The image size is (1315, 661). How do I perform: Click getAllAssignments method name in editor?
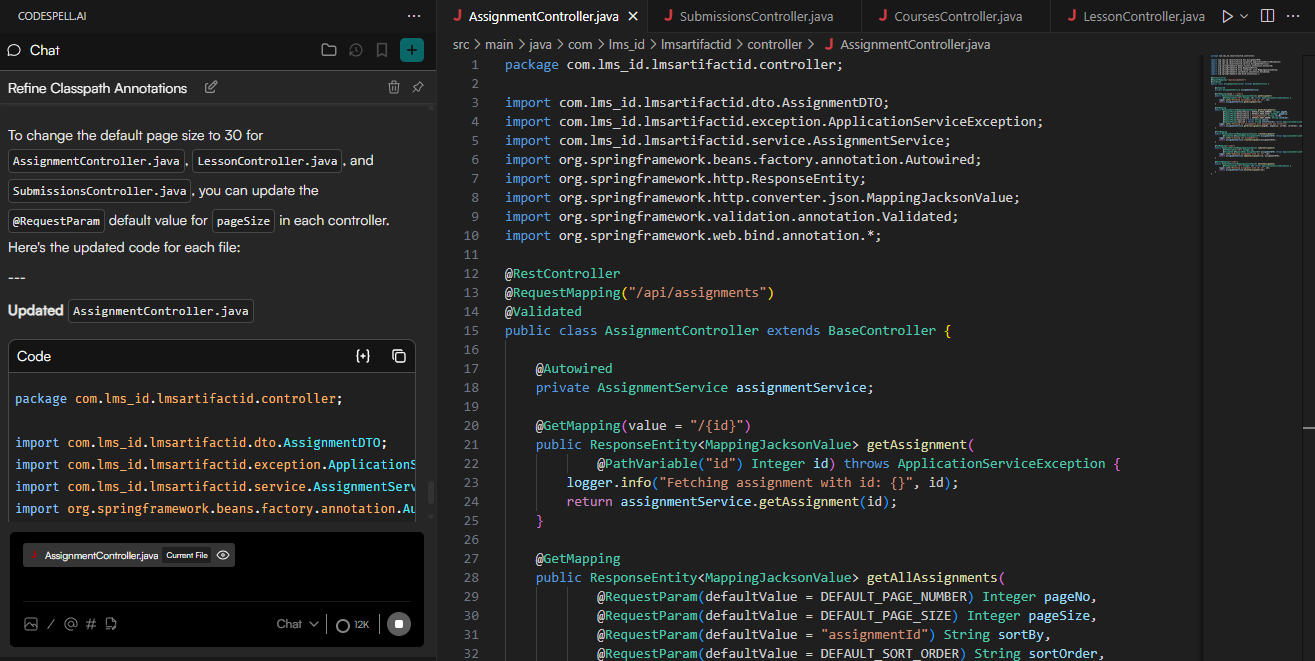(932, 578)
